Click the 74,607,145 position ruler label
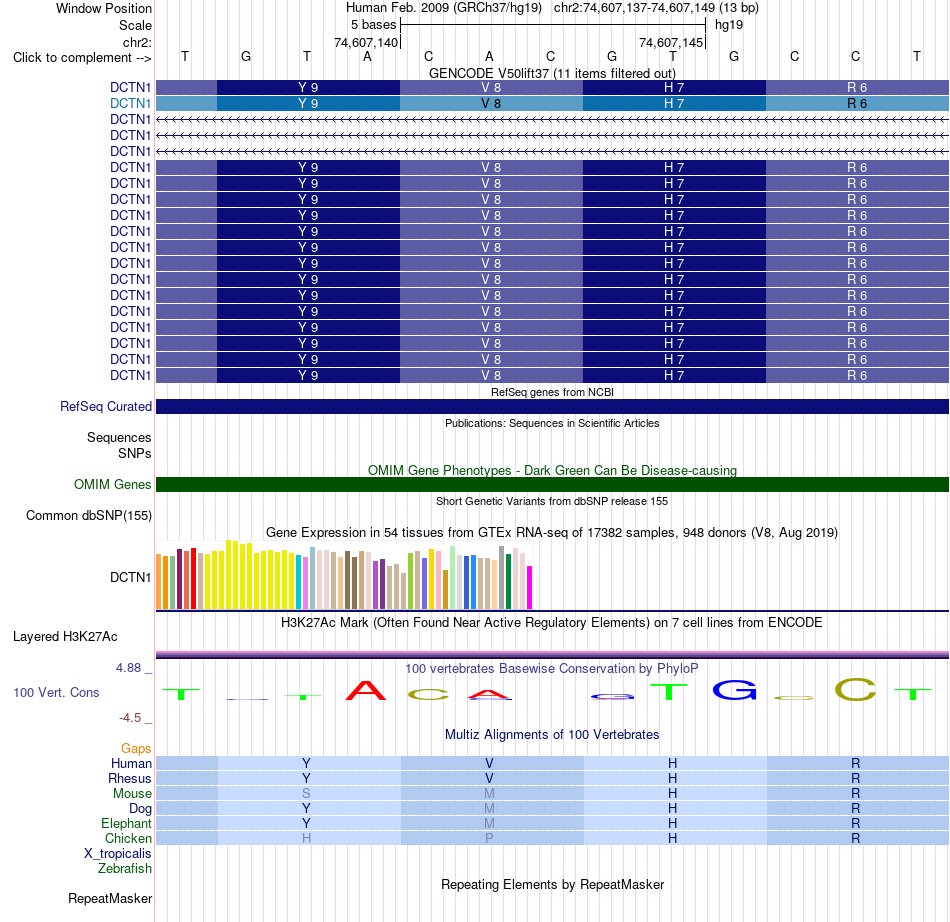This screenshot has width=950, height=922. click(671, 42)
